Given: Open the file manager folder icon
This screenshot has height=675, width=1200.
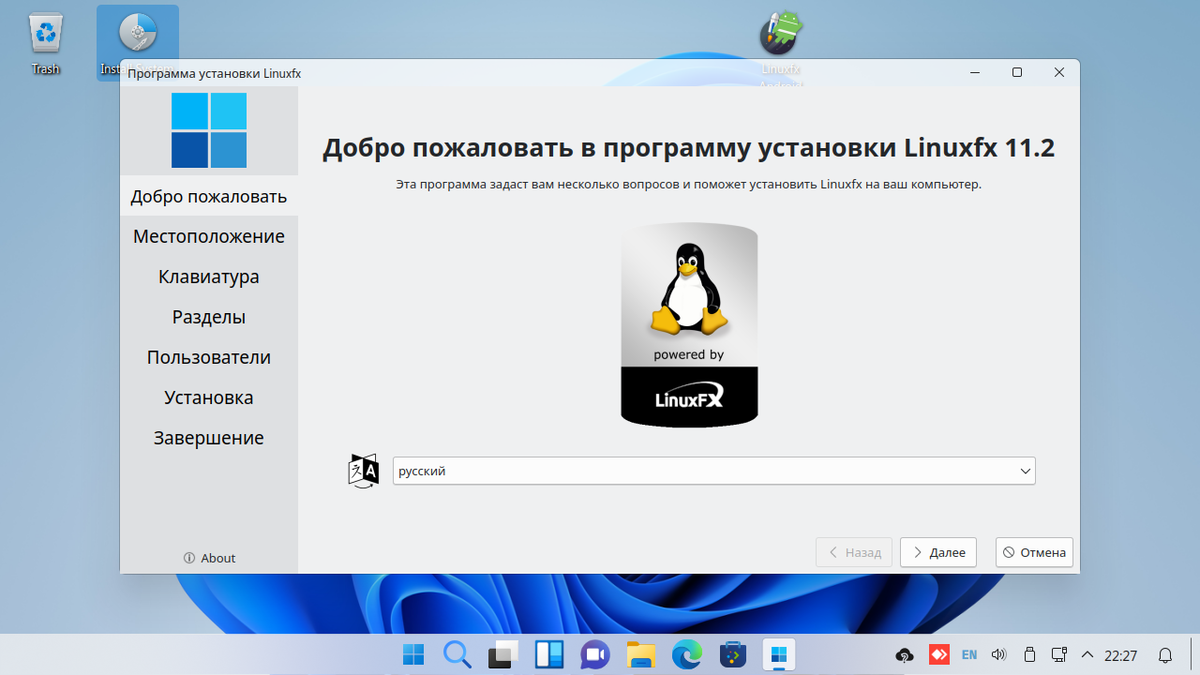Looking at the screenshot, I should tap(641, 656).
